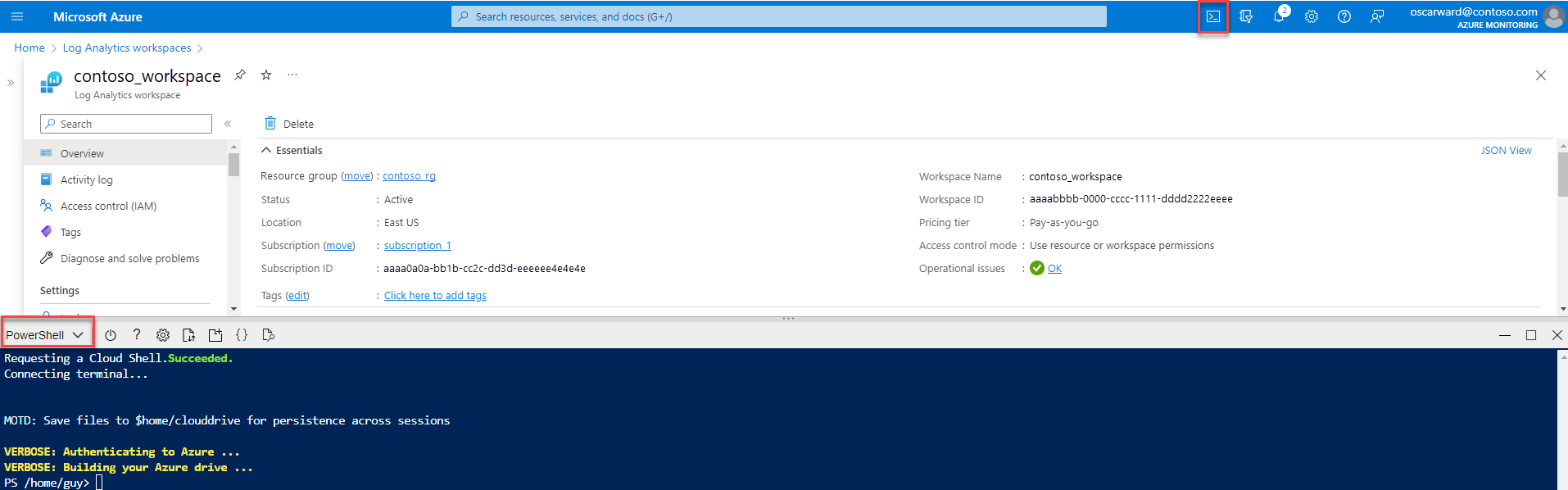This screenshot has width=1568, height=490.
Task: Open the Cloud Shell icon in header
Action: 1213,16
